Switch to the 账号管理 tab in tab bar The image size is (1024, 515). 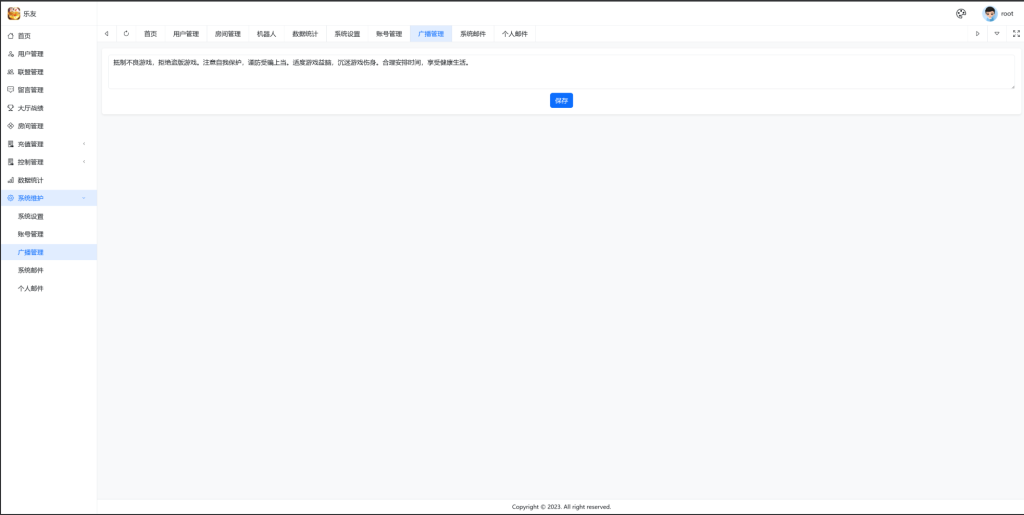click(x=389, y=34)
